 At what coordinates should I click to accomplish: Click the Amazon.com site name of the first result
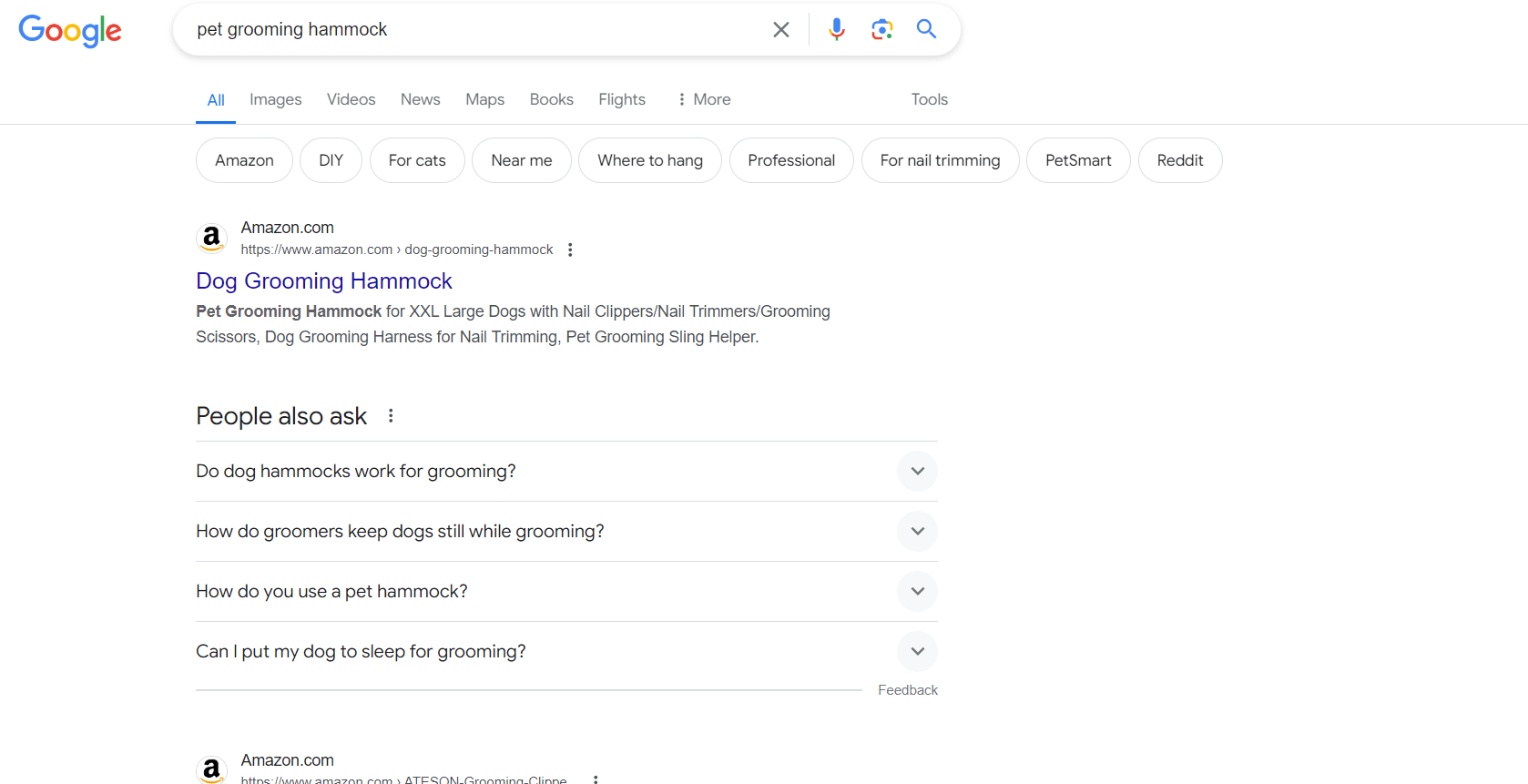(x=287, y=228)
